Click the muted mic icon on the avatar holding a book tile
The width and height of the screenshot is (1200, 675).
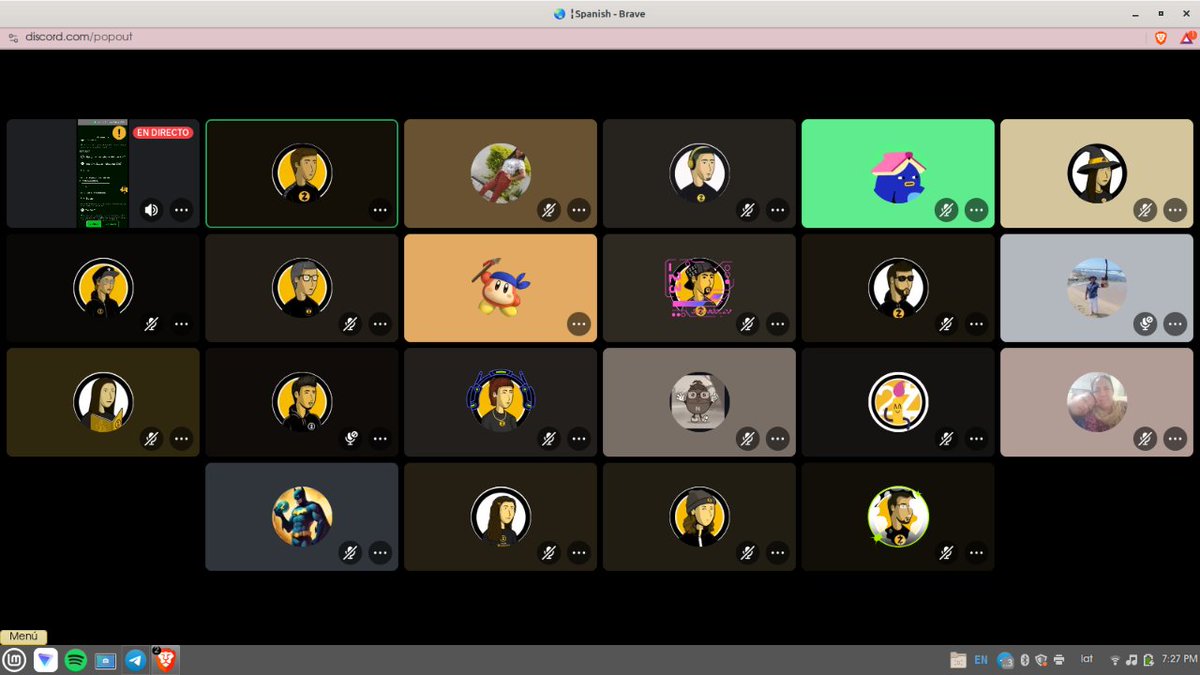click(x=151, y=438)
